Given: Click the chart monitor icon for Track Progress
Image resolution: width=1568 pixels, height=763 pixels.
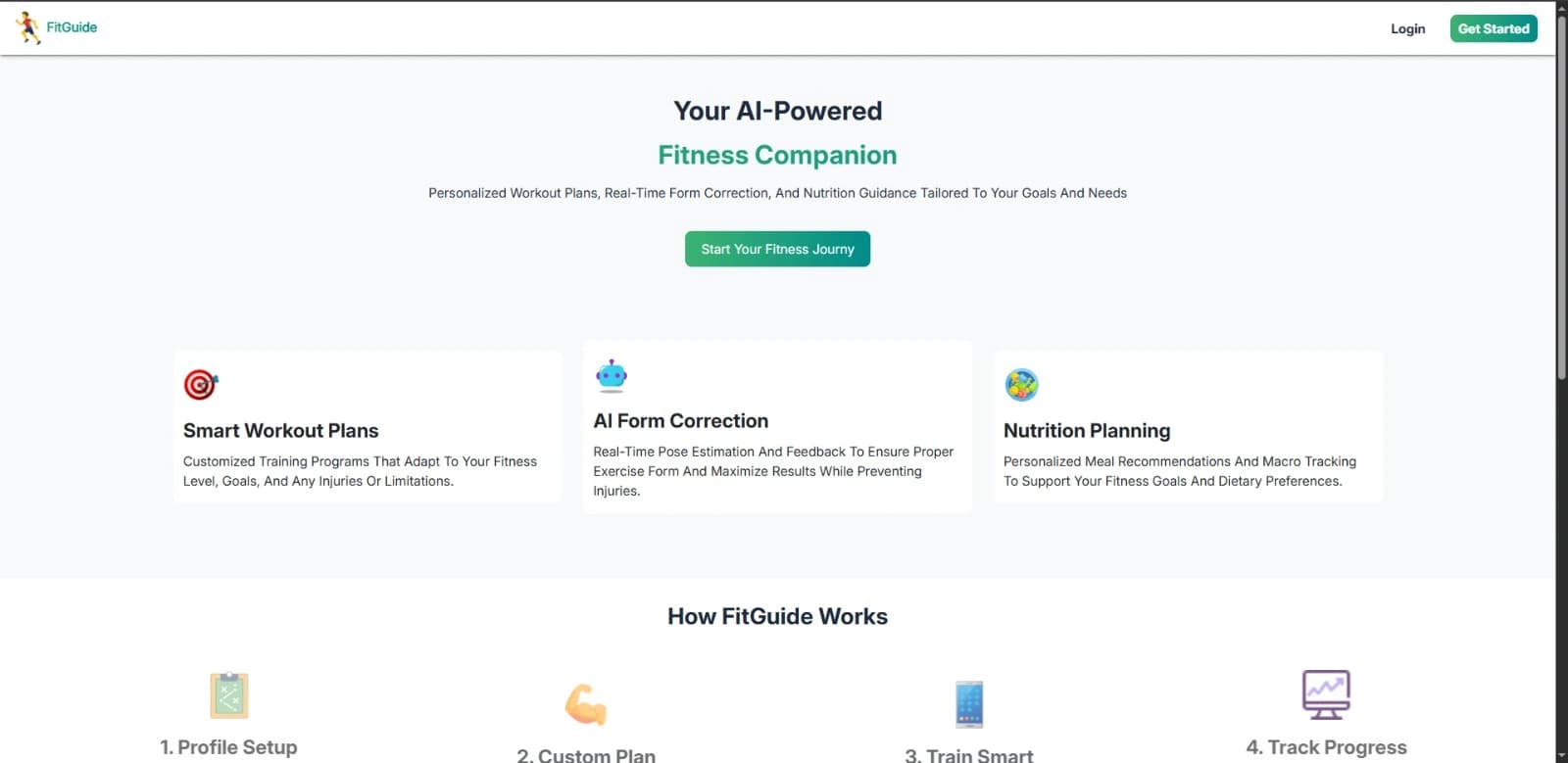Looking at the screenshot, I should [x=1326, y=694].
